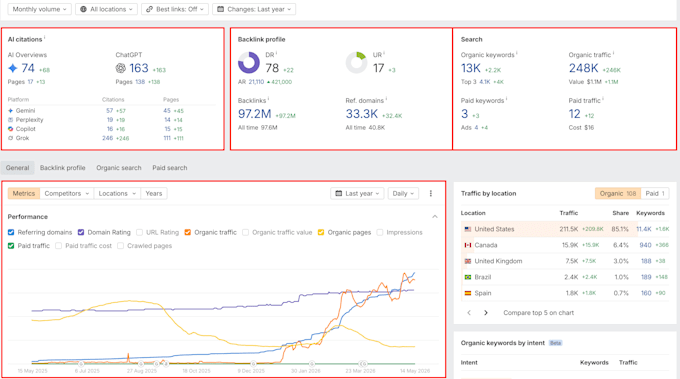Click the AR 21,110 rank value
This screenshot has height=379, width=680.
point(256,82)
